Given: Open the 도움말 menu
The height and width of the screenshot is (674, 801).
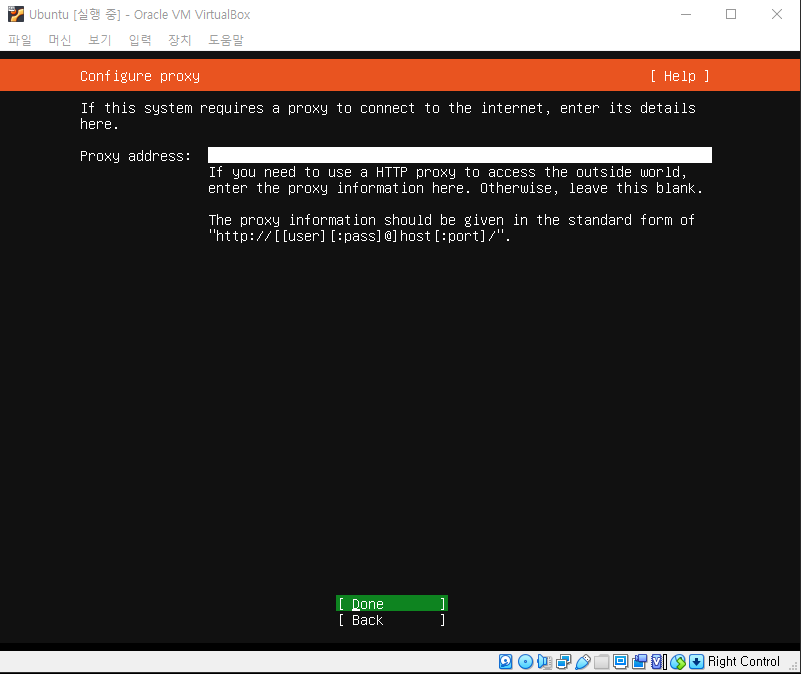Looking at the screenshot, I should click(x=226, y=40).
